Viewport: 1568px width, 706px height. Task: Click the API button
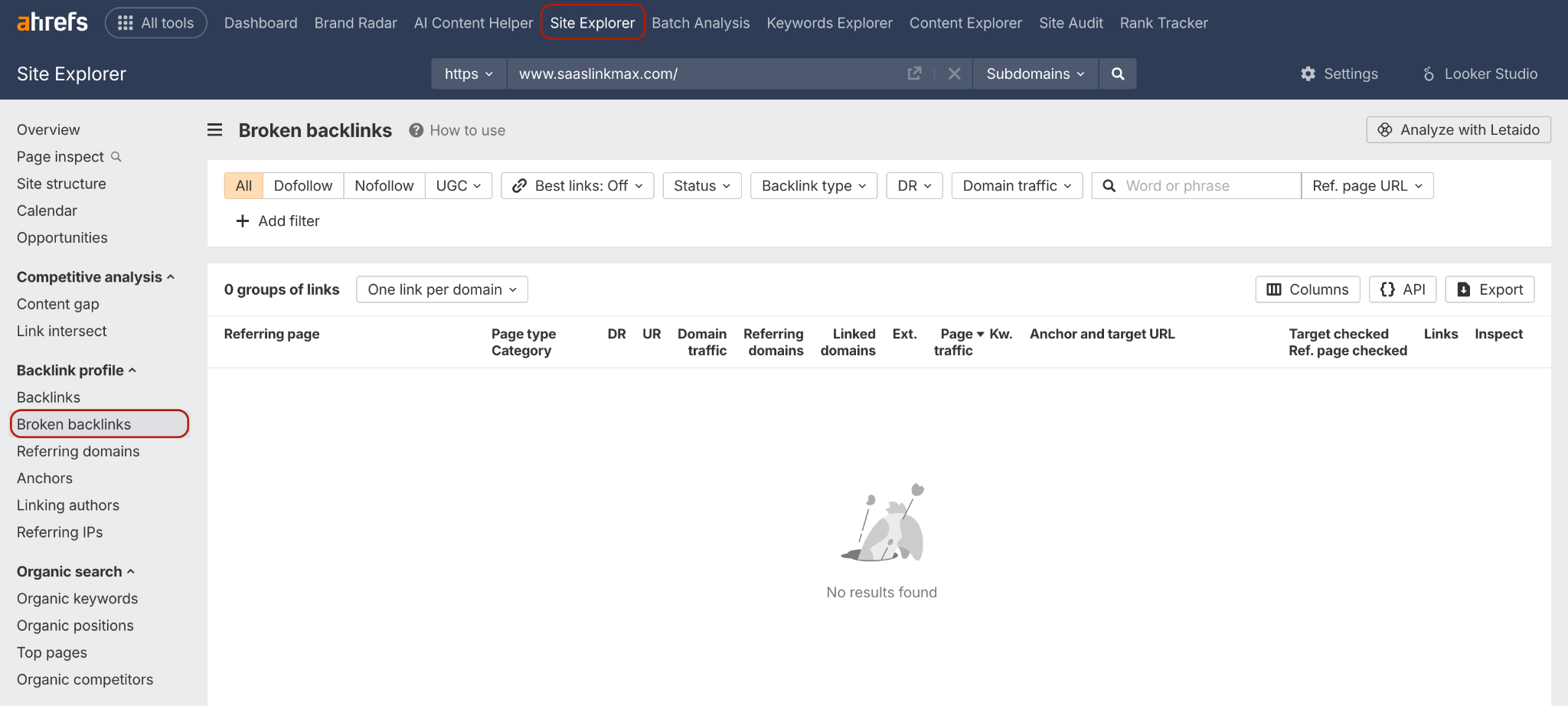(x=1403, y=289)
